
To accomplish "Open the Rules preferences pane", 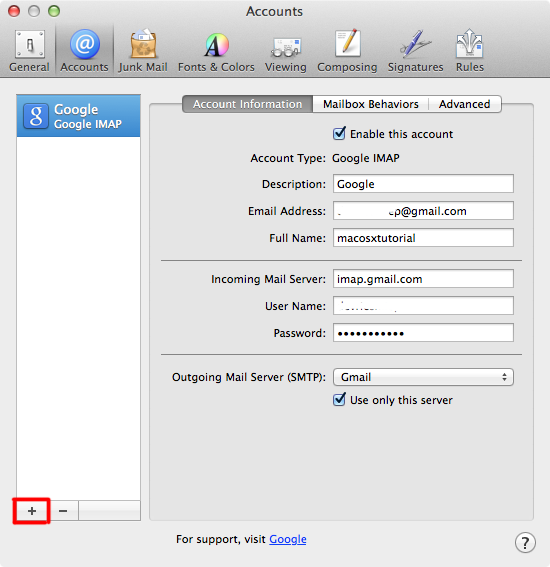I will point(469,51).
